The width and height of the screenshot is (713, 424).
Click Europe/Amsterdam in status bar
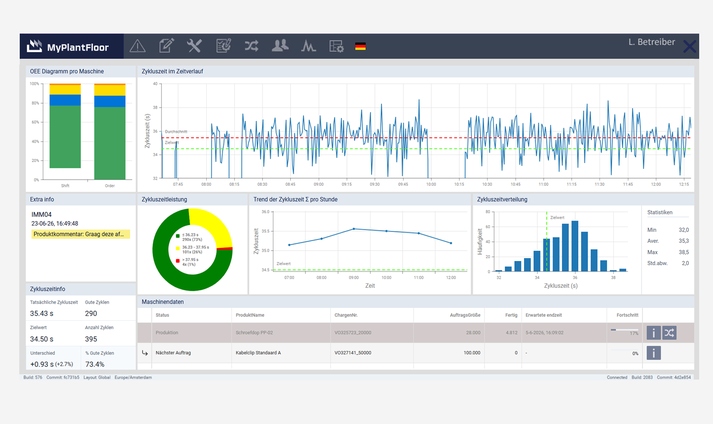[133, 378]
